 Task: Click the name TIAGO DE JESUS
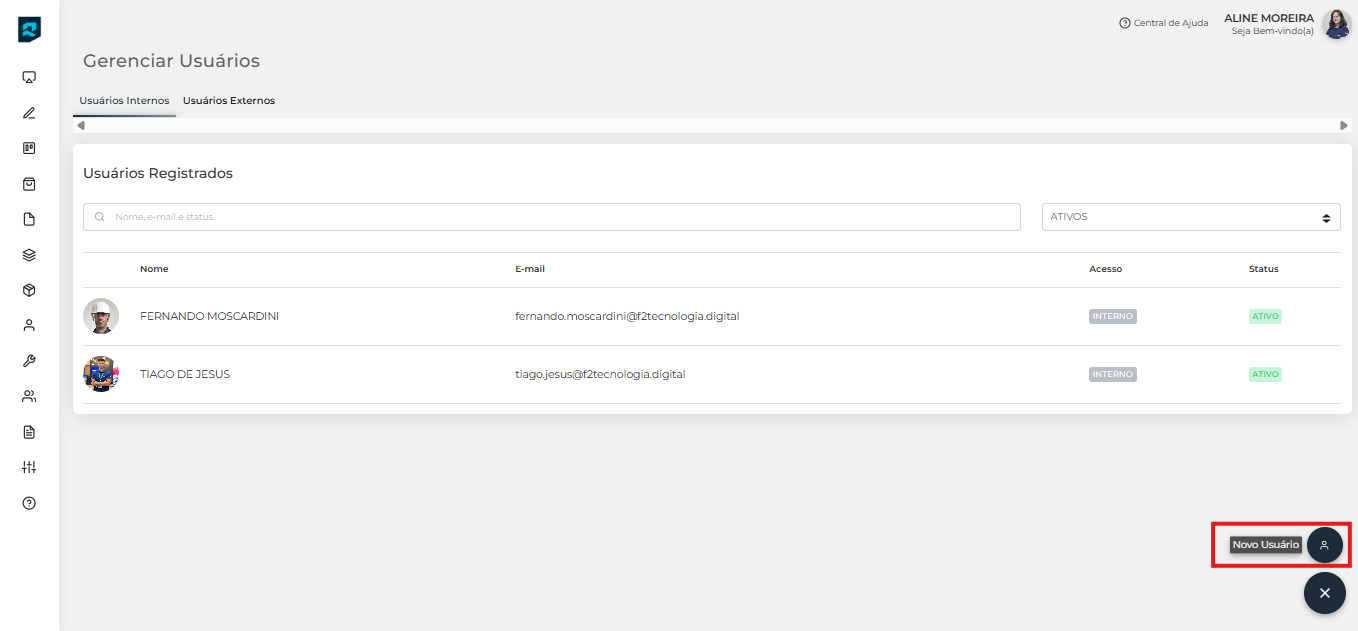[x=185, y=374]
